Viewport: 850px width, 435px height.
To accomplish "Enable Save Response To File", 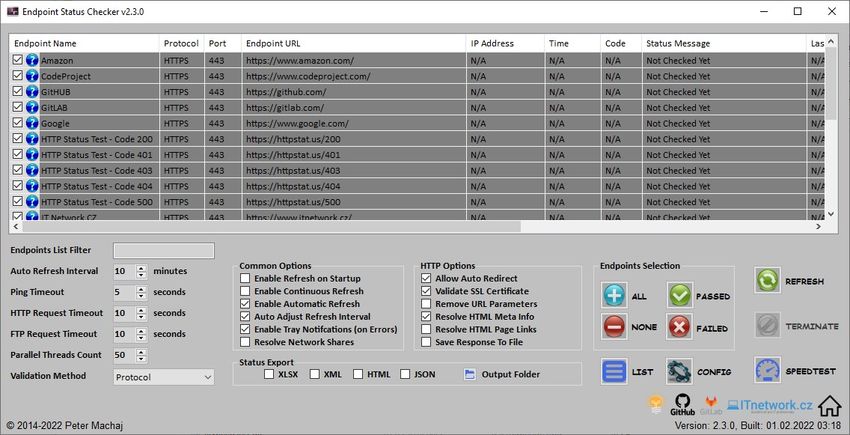I will point(426,342).
